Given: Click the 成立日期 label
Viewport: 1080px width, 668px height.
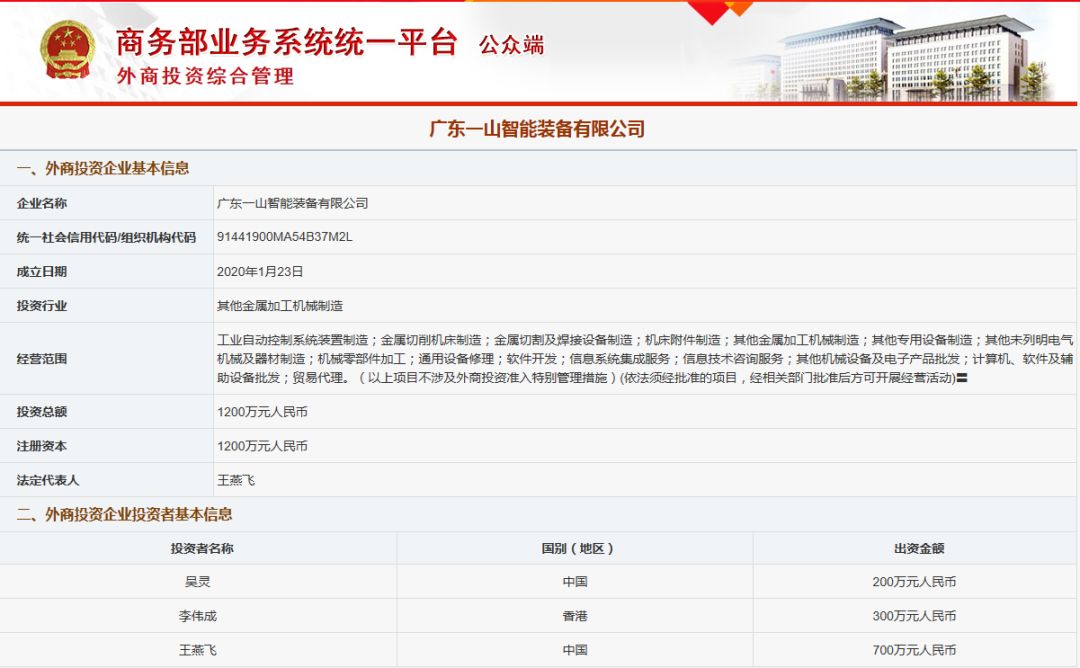Looking at the screenshot, I should (x=42, y=271).
